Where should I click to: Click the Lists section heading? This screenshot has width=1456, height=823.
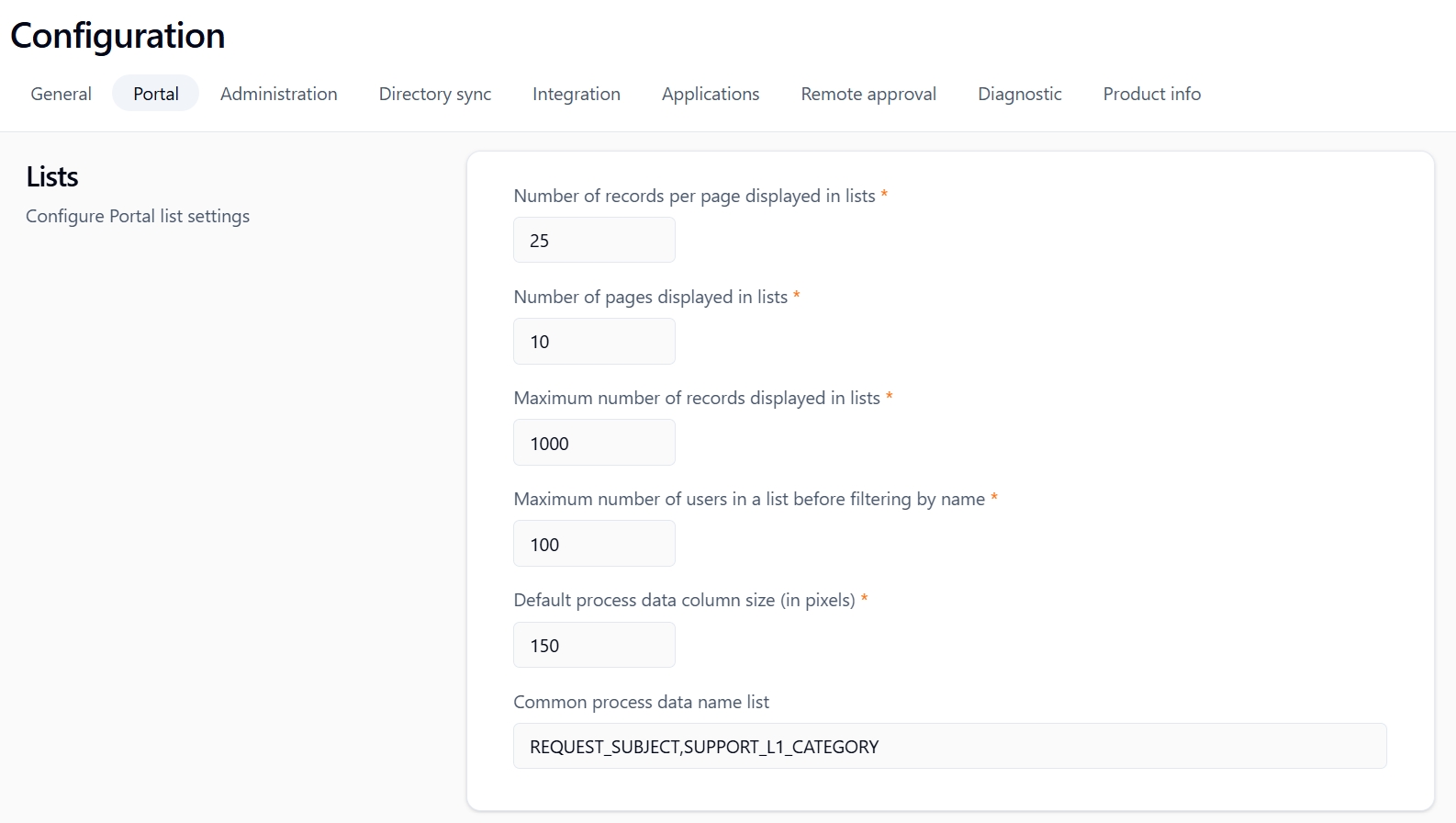coord(52,176)
